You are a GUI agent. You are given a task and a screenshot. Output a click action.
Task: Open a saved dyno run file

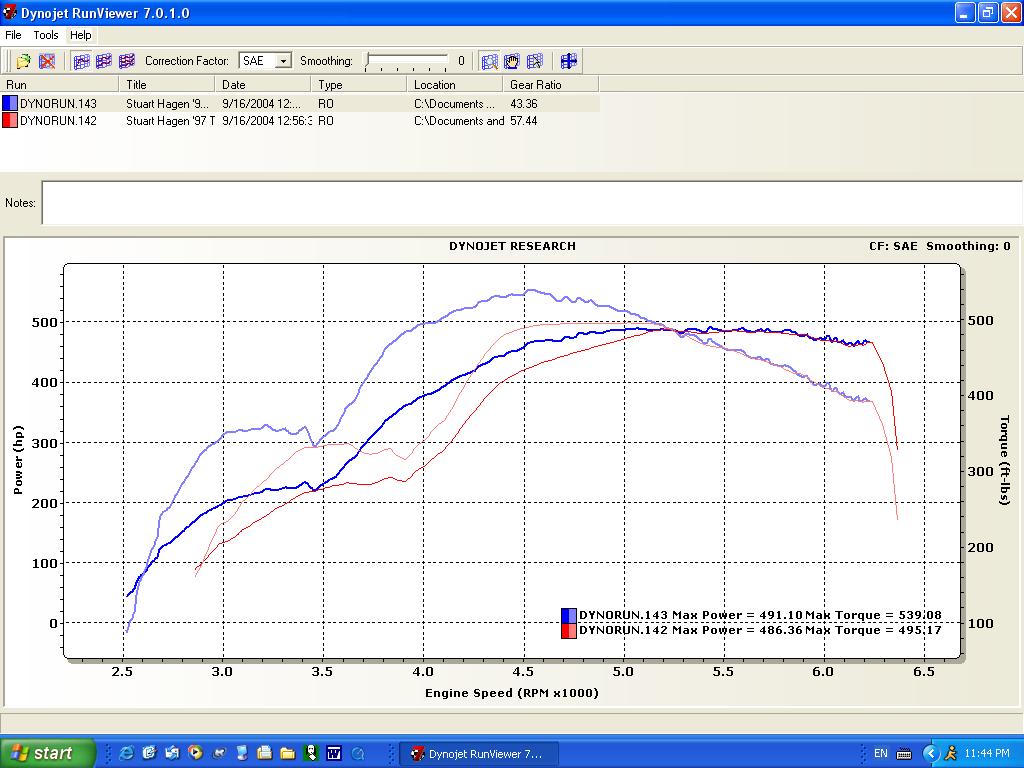click(x=22, y=61)
